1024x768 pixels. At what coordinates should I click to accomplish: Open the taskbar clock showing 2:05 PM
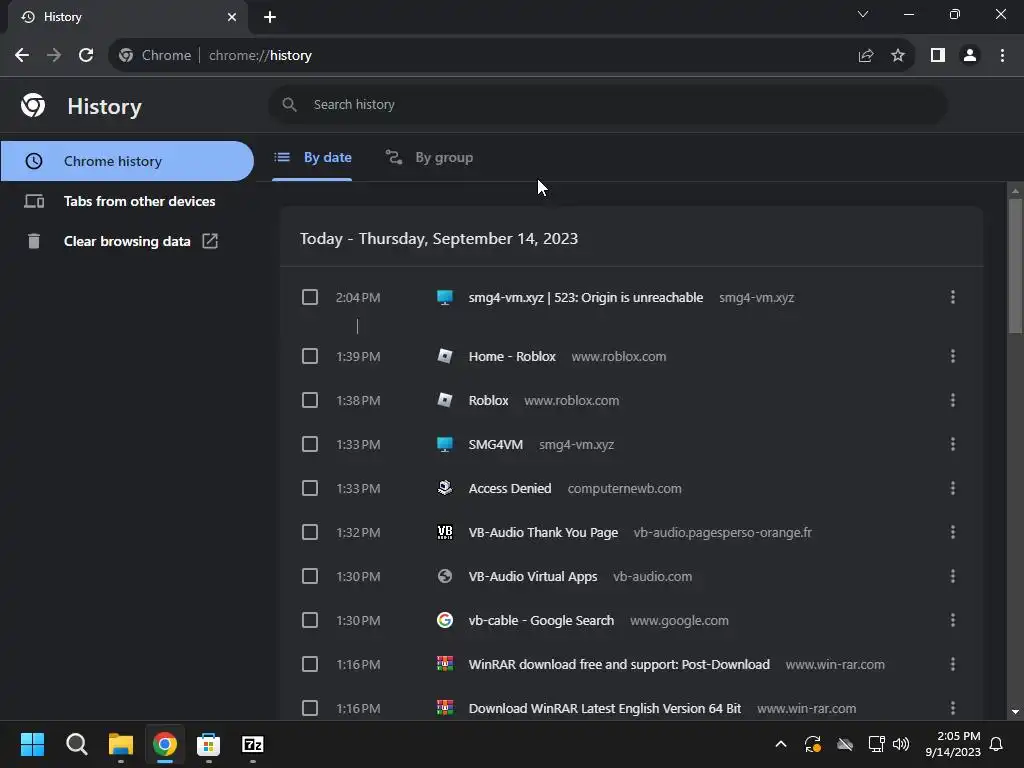pyautogui.click(x=953, y=744)
